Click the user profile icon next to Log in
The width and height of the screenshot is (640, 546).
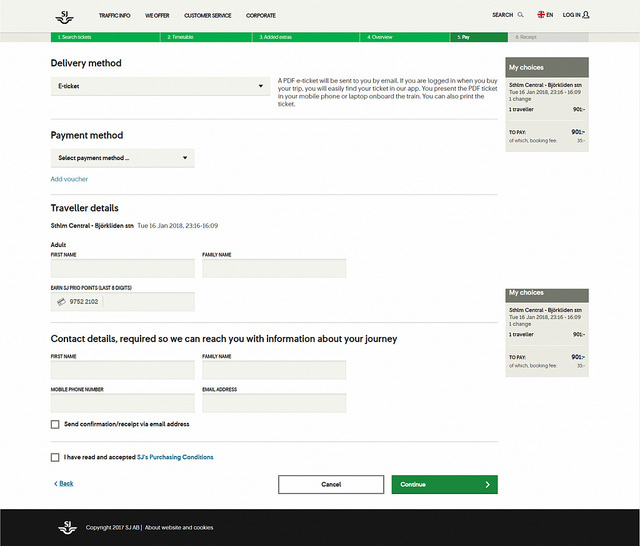point(586,15)
